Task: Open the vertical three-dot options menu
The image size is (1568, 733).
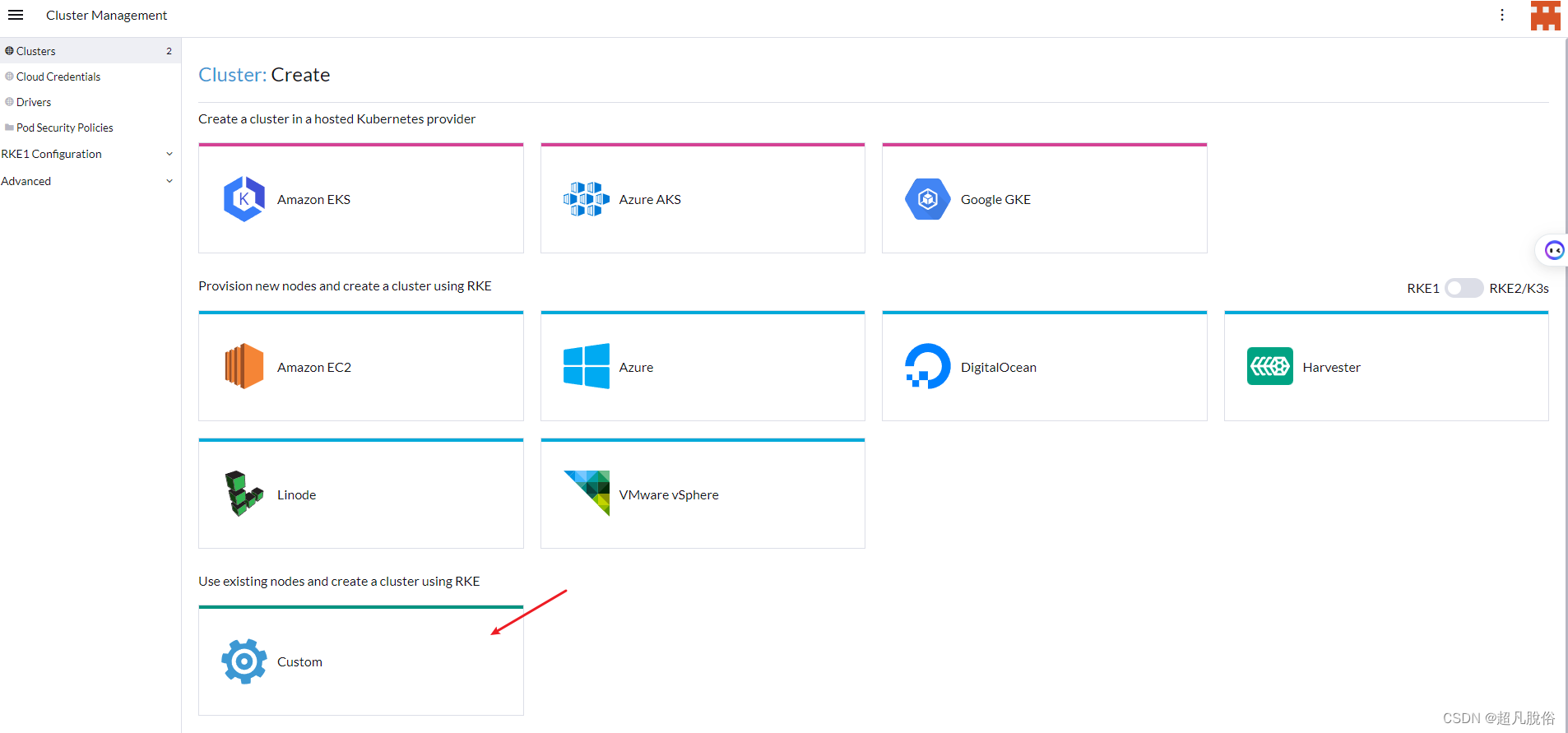Action: 1502,15
